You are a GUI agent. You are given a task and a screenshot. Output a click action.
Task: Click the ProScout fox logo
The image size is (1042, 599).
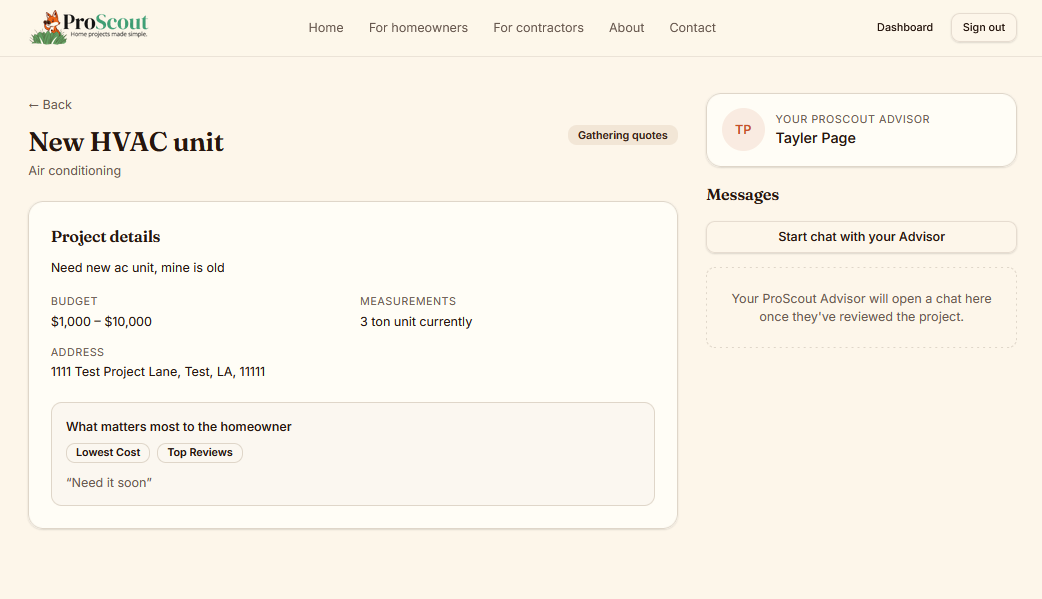point(88,27)
